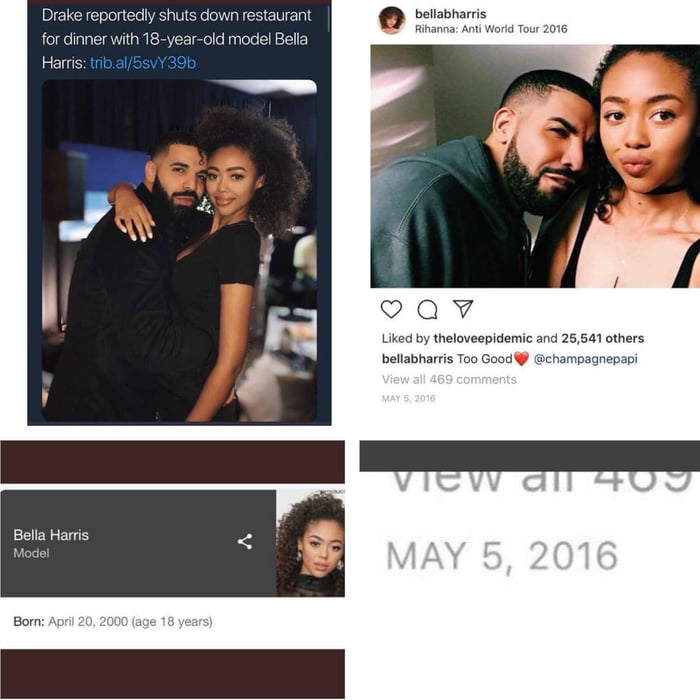This screenshot has height=700, width=700.
Task: Tap the heart like icon
Action: pyautogui.click(x=391, y=309)
